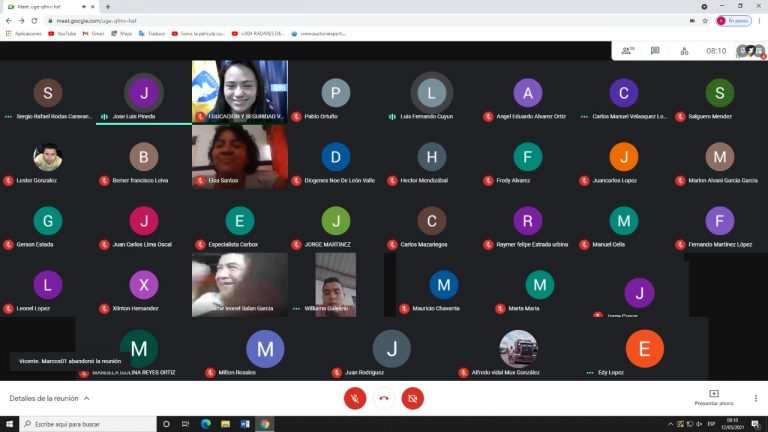Select the Elsa Santos video tile
The height and width of the screenshot is (432, 768).
pos(239,157)
